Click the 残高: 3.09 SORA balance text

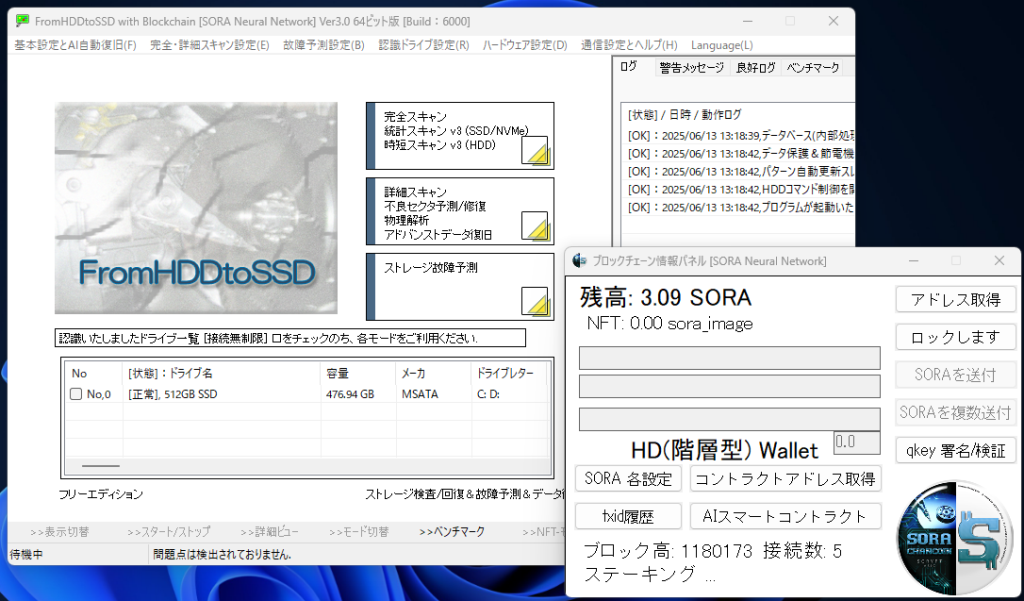[x=665, y=298]
